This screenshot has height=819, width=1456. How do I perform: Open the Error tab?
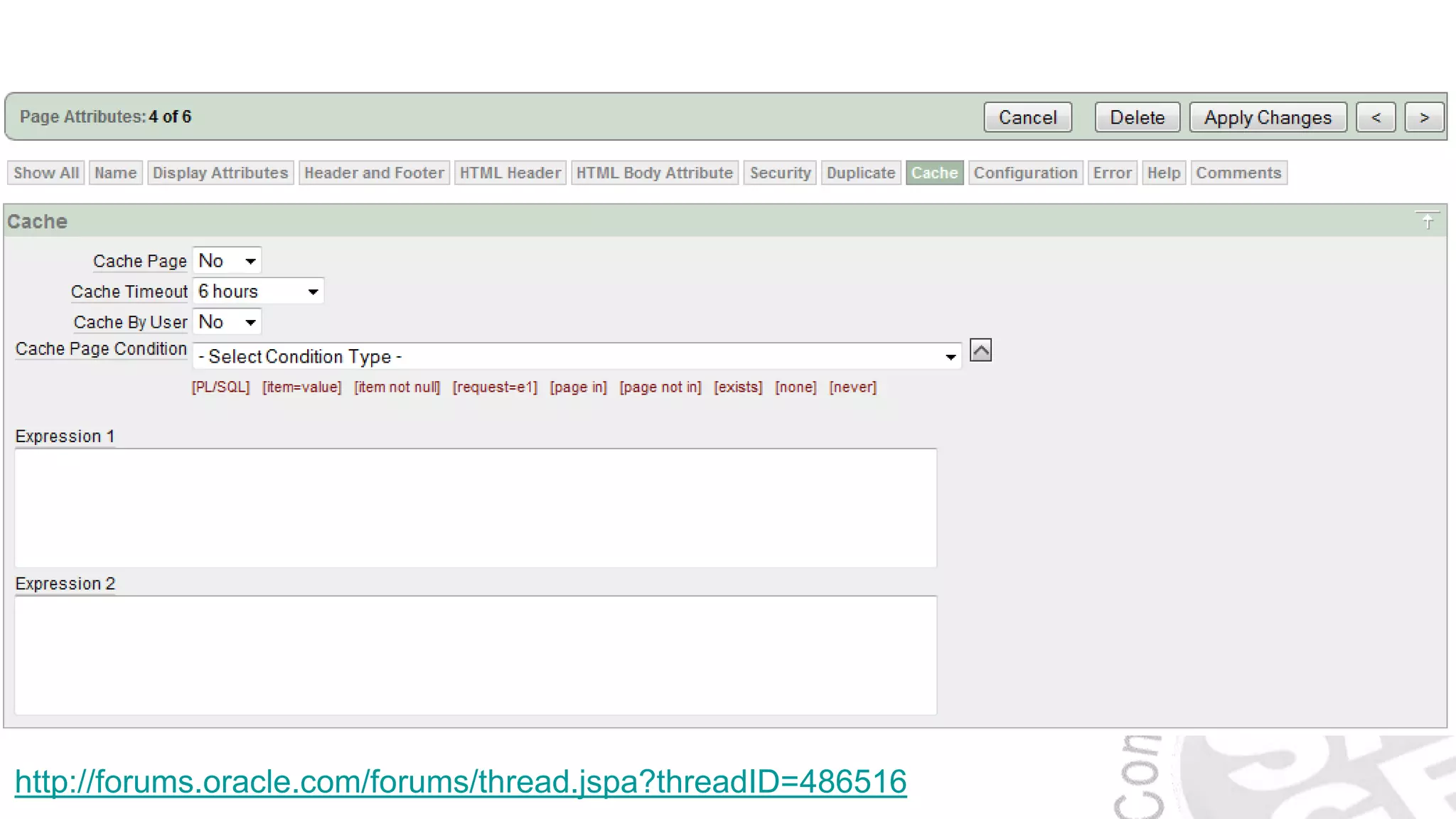point(1112,173)
